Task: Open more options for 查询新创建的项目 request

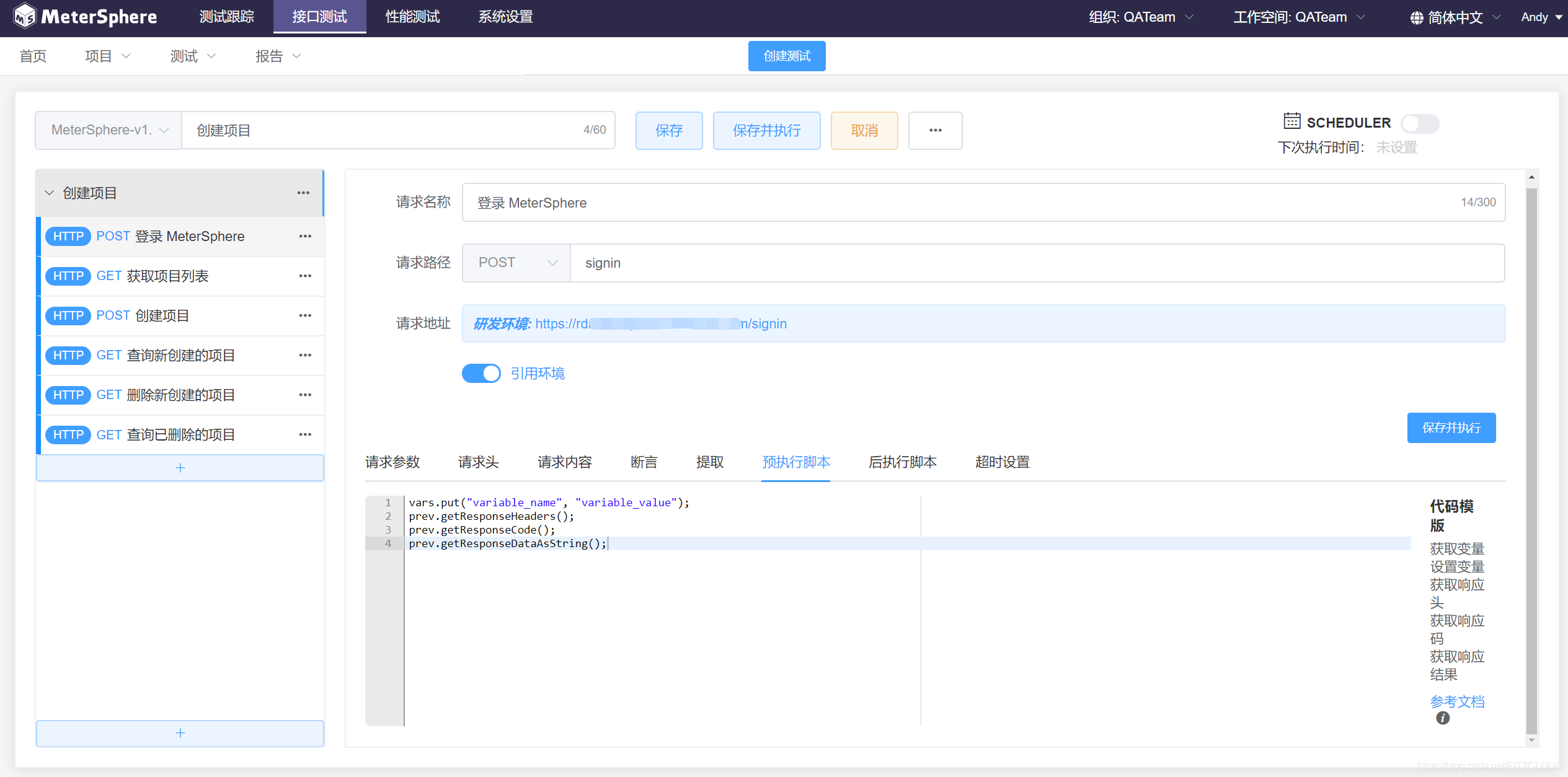Action: pyautogui.click(x=305, y=355)
